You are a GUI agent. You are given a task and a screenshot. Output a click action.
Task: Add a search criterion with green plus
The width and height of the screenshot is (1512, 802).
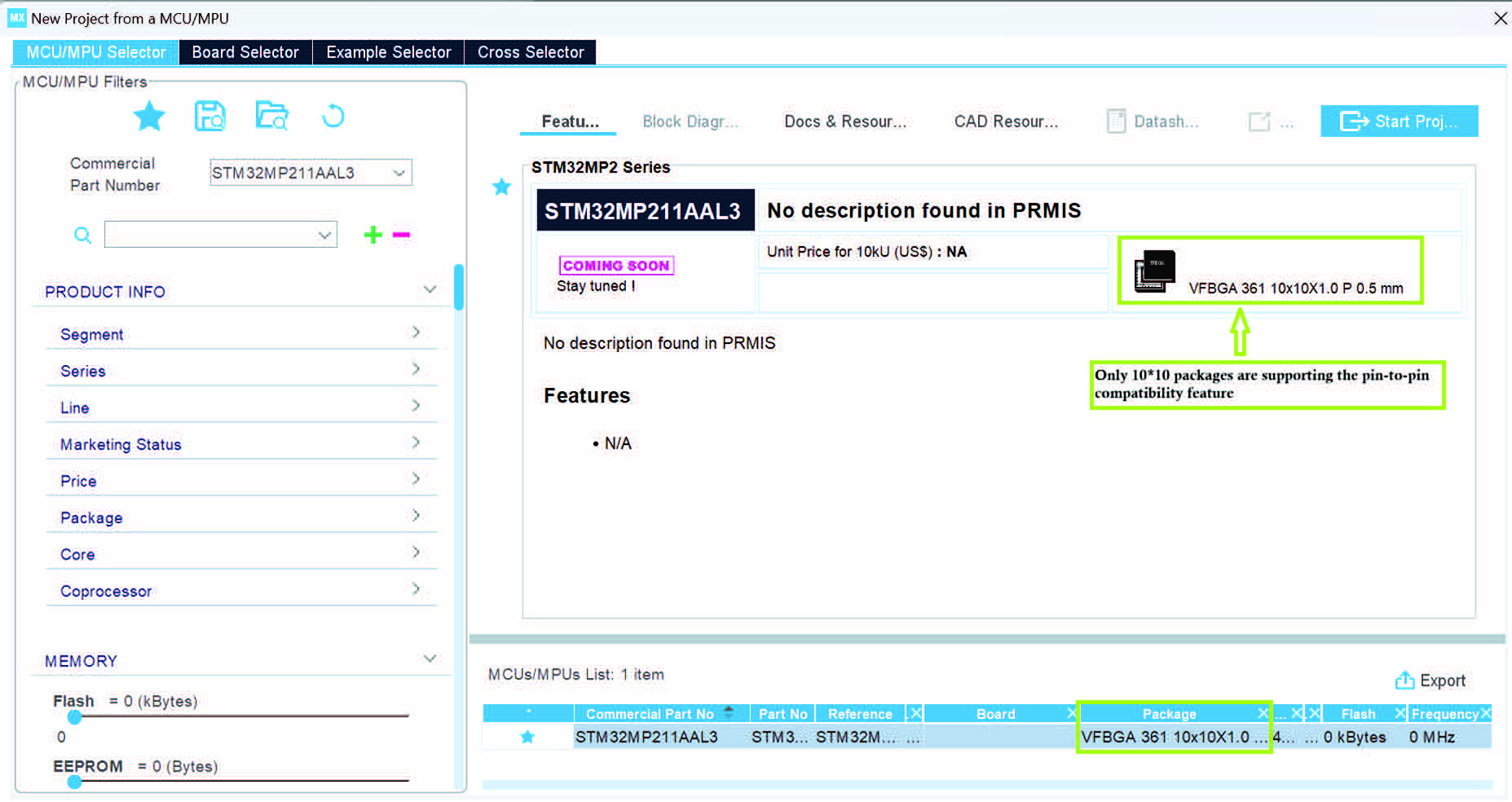pyautogui.click(x=373, y=235)
